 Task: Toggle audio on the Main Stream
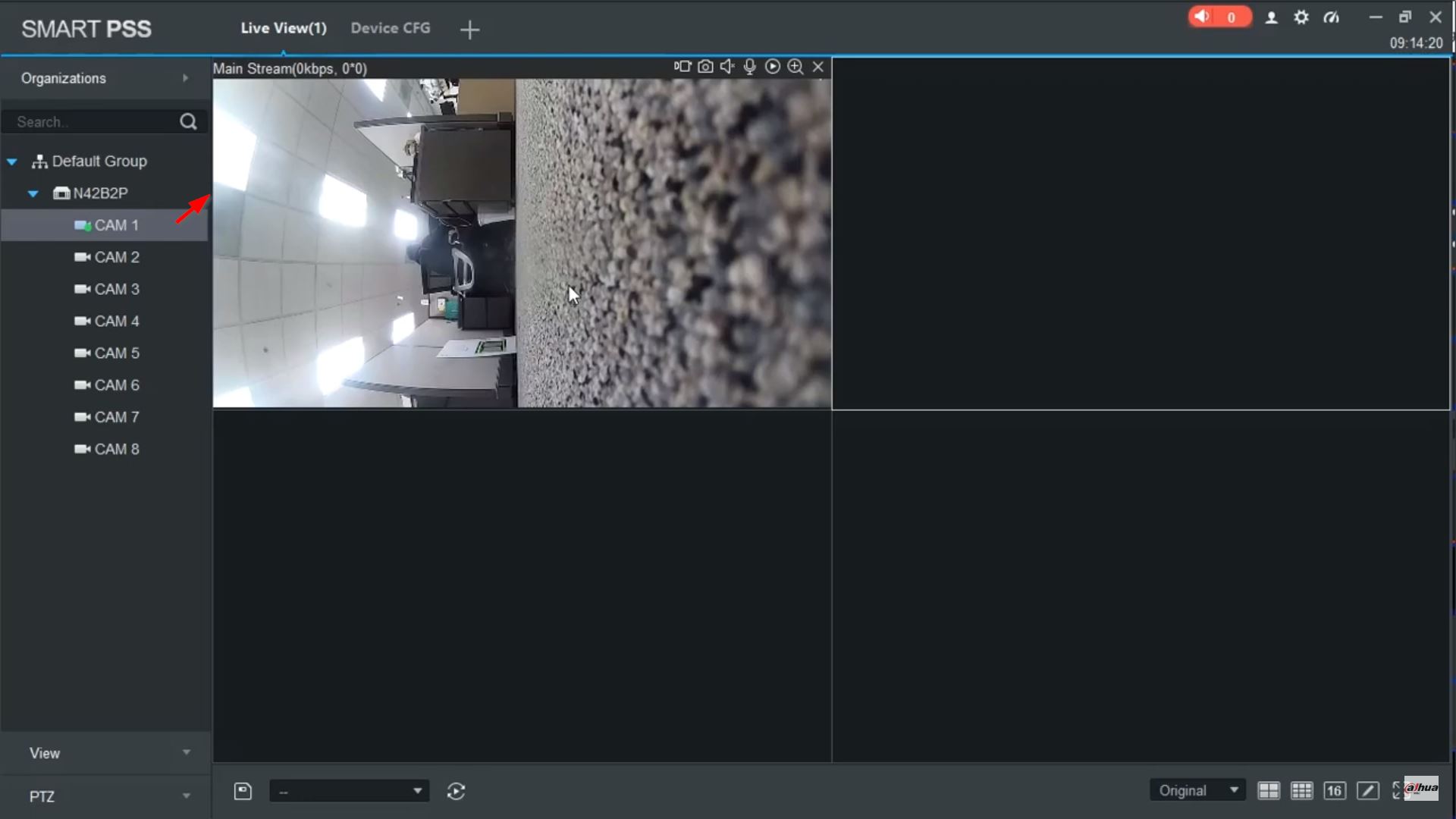click(x=727, y=67)
